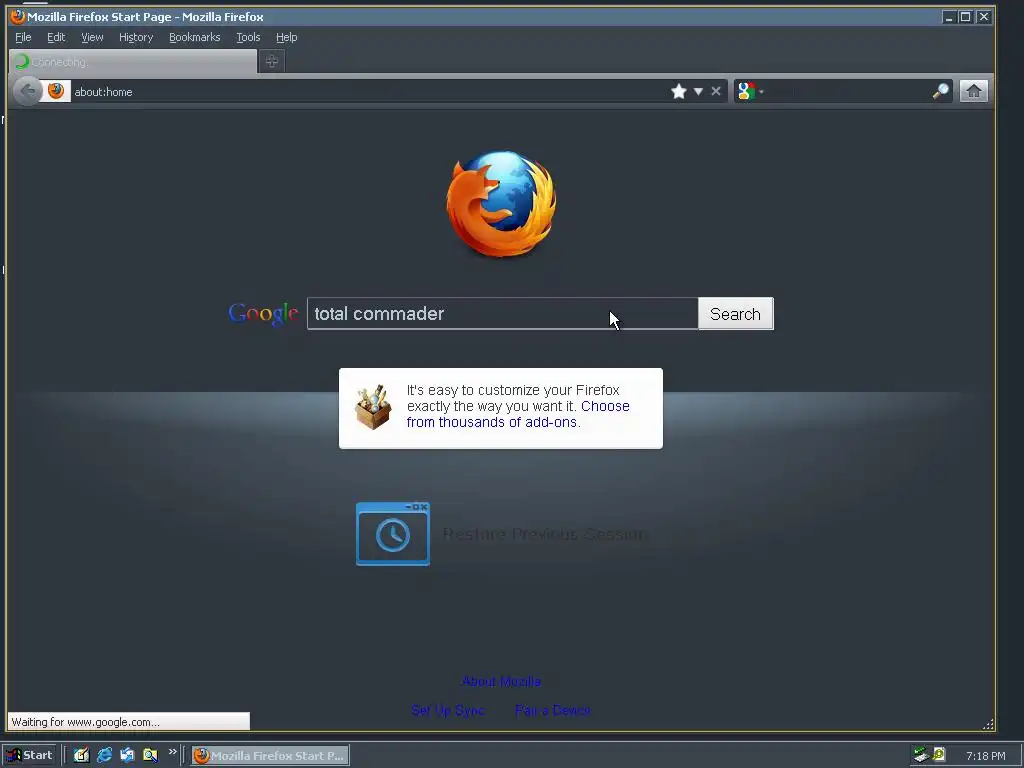Open the Bookmarks menu
The width and height of the screenshot is (1024, 768).
click(x=195, y=37)
